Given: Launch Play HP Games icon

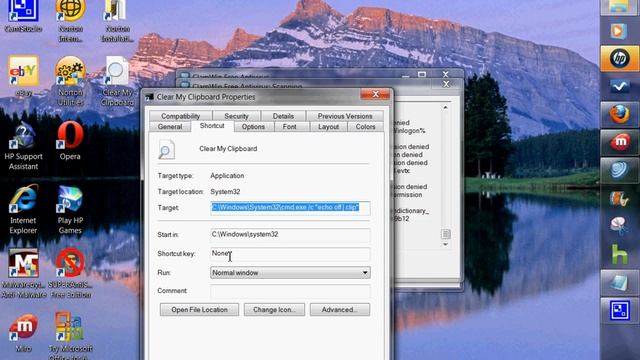Looking at the screenshot, I should click(x=70, y=210).
